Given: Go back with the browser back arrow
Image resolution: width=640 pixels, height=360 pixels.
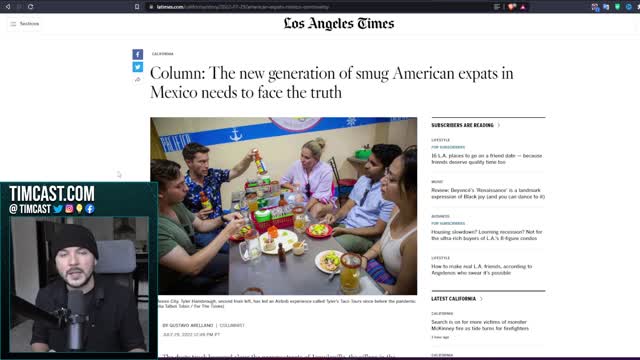Looking at the screenshot, I should tap(8, 7).
